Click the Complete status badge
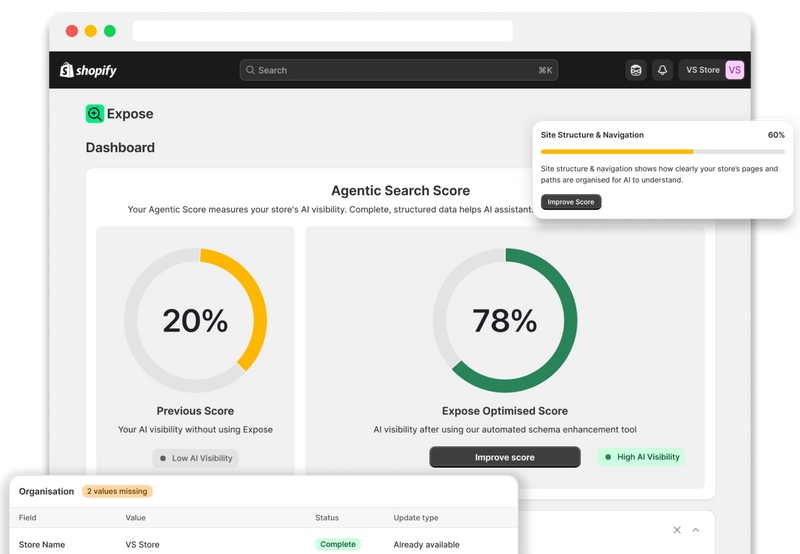Image resolution: width=800 pixels, height=554 pixels. click(x=338, y=544)
